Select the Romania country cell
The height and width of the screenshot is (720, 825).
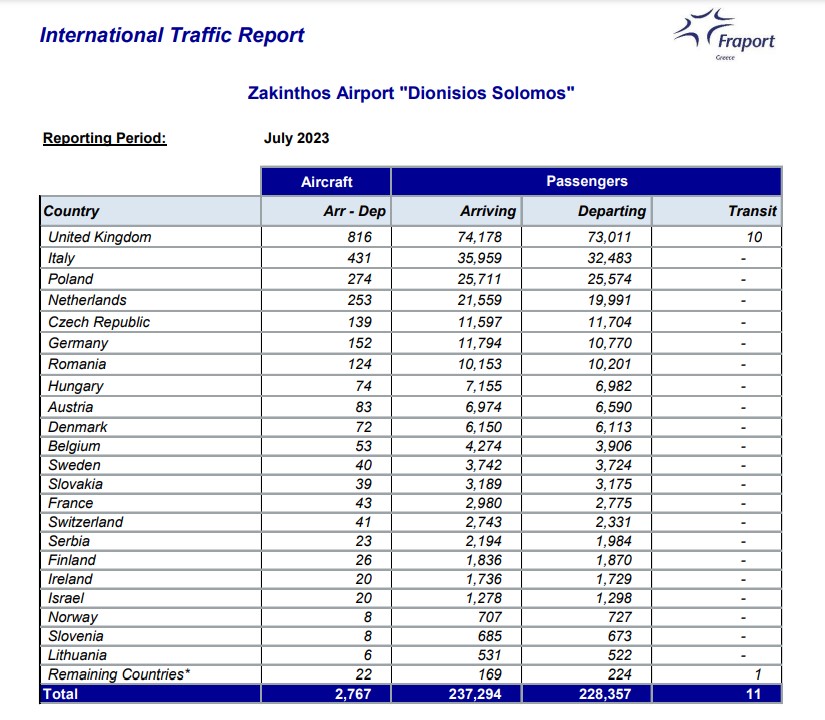coord(150,364)
